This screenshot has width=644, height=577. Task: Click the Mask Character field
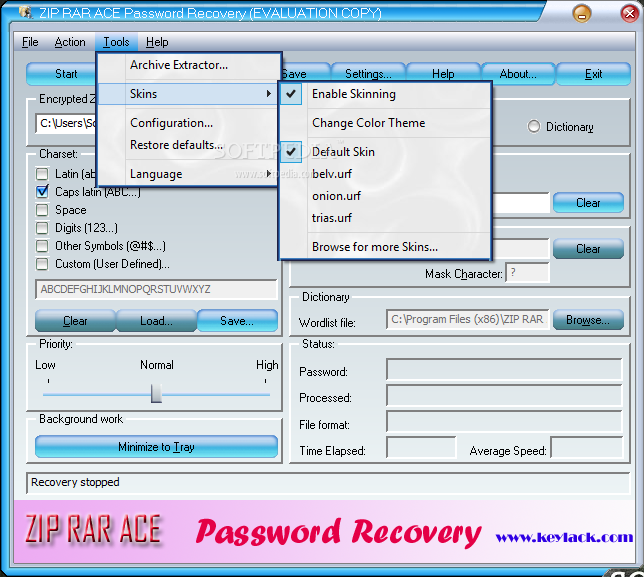coord(527,273)
